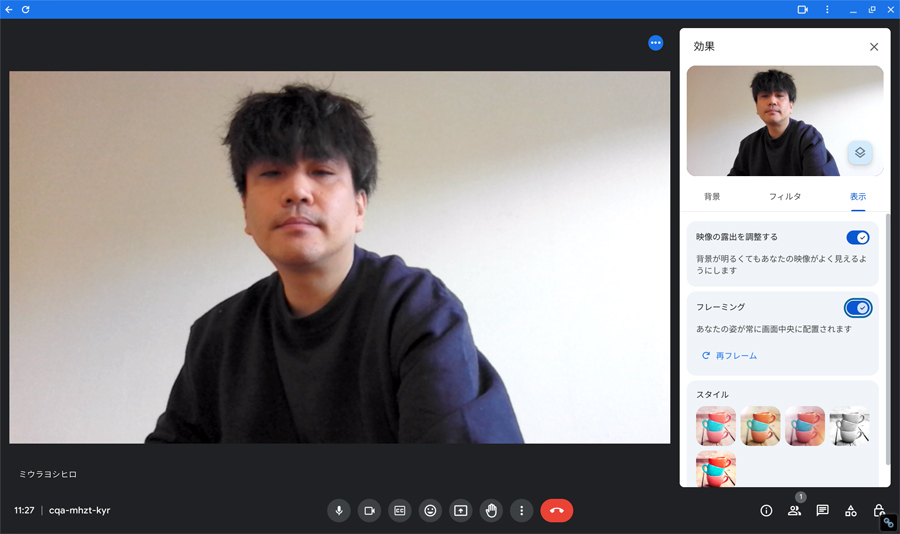The width and height of the screenshot is (900, 534).
Task: Open host controls lock icon
Action: [x=878, y=510]
